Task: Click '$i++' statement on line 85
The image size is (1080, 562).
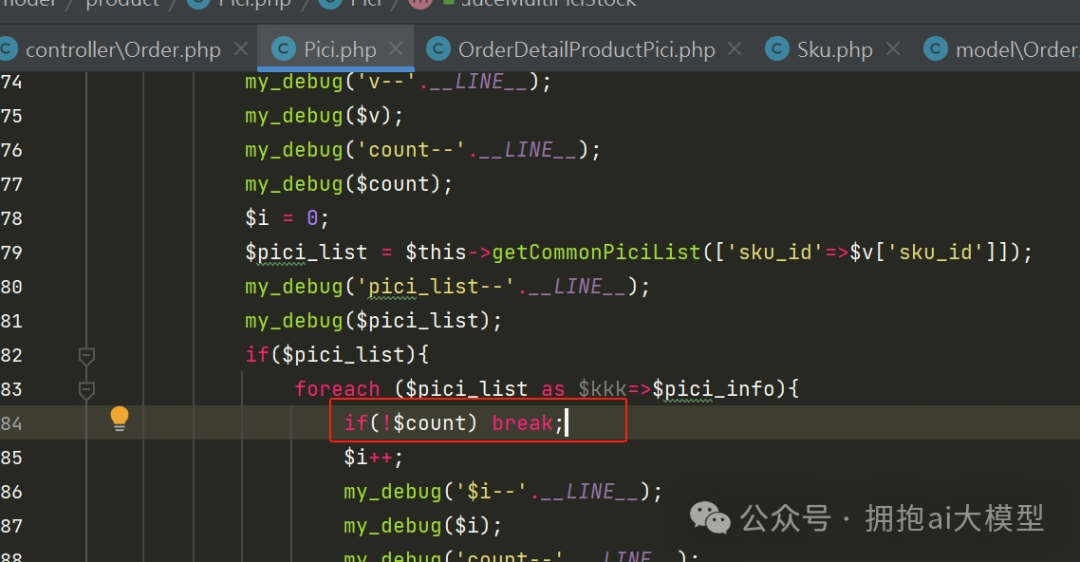Action: (x=373, y=457)
